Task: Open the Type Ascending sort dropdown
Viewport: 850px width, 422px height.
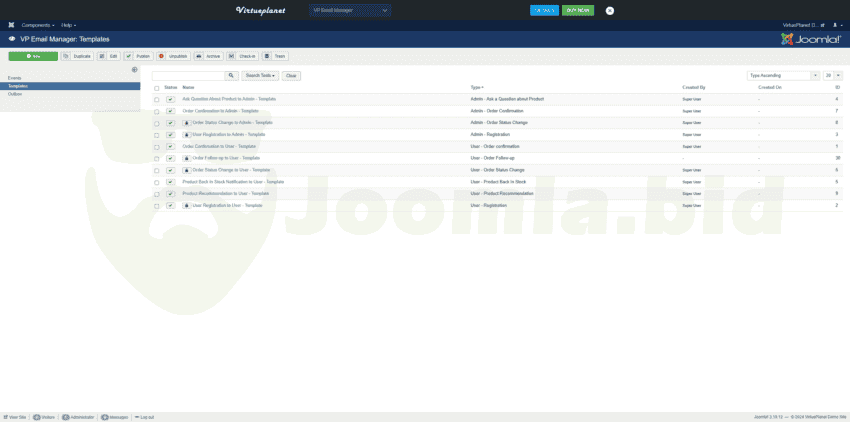Action: pyautogui.click(x=783, y=76)
